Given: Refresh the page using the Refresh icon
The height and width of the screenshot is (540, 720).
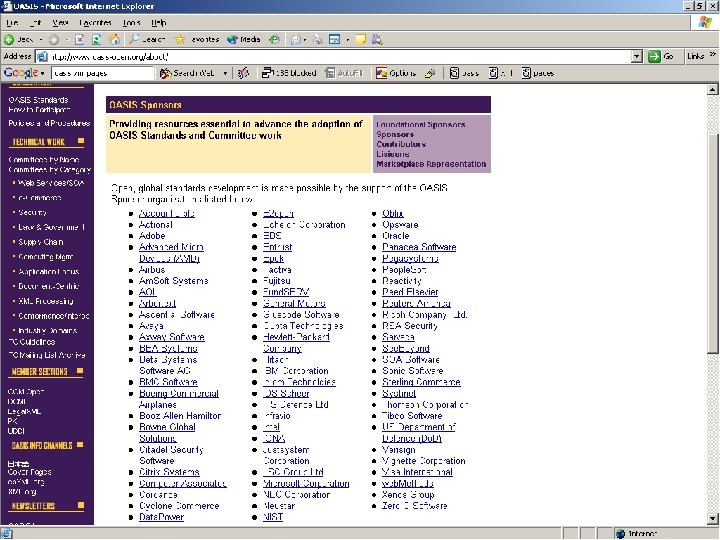Looking at the screenshot, I should click(x=96, y=39).
